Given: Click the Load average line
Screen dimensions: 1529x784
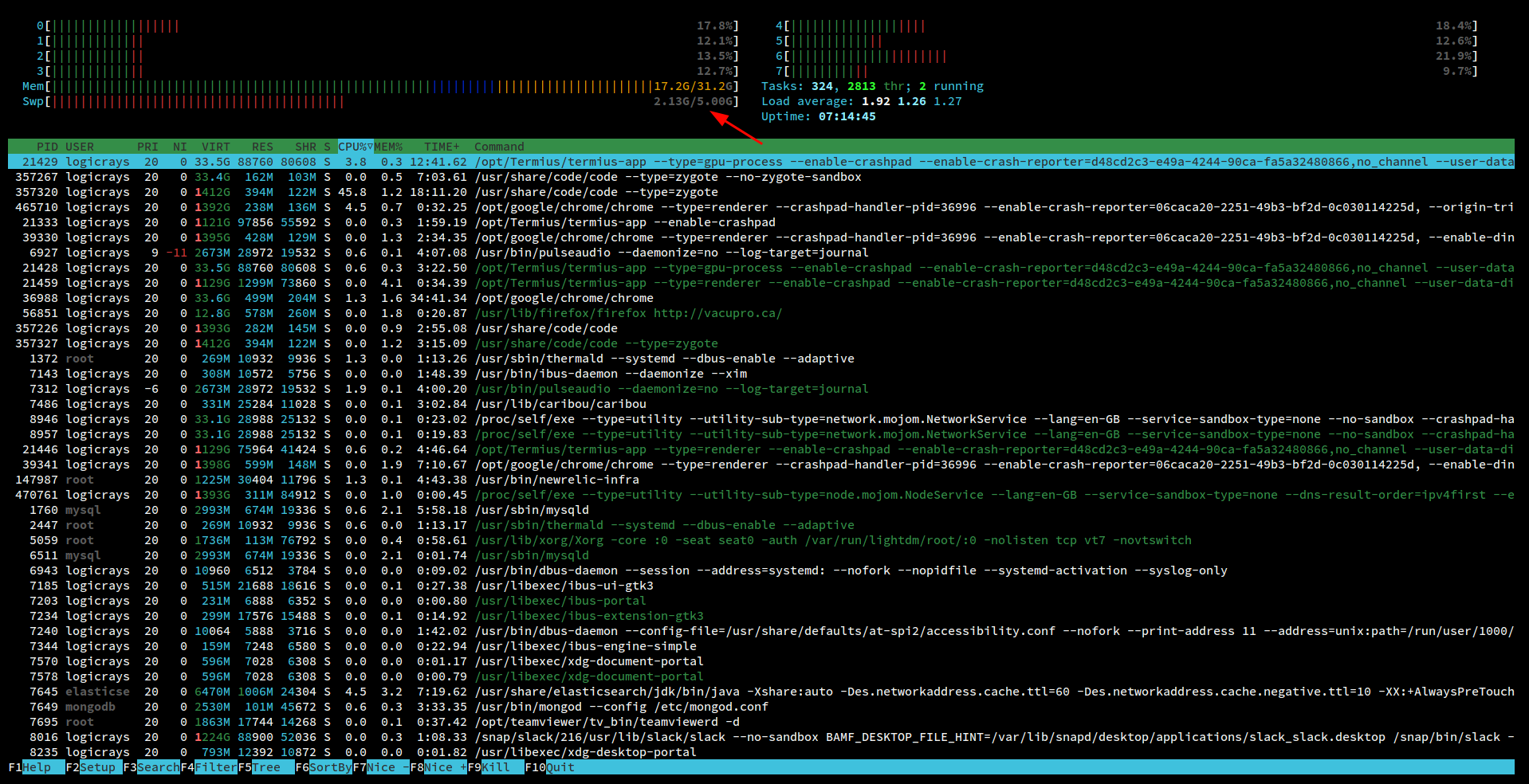Looking at the screenshot, I should [862, 101].
